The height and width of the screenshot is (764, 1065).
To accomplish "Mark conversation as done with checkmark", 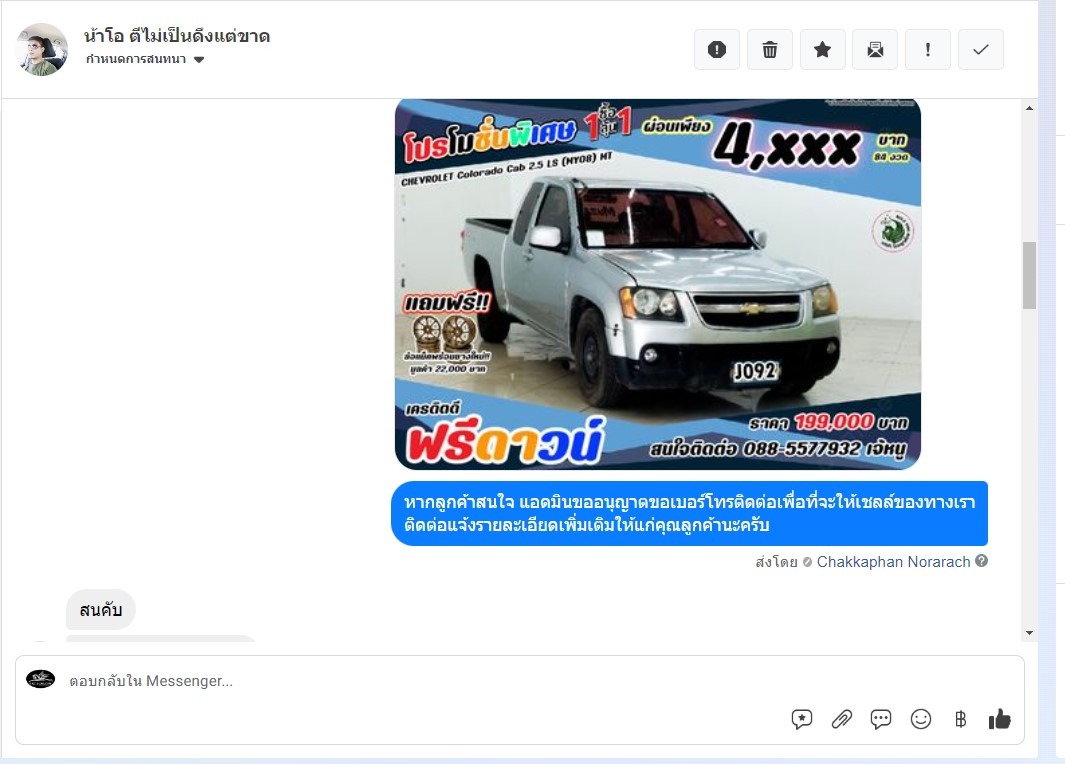I will pos(981,50).
